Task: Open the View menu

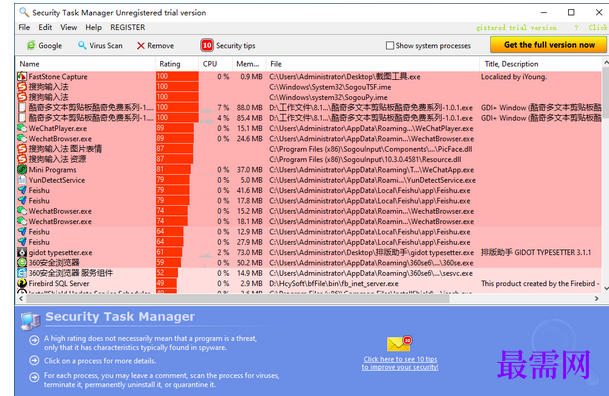Action: pos(68,27)
